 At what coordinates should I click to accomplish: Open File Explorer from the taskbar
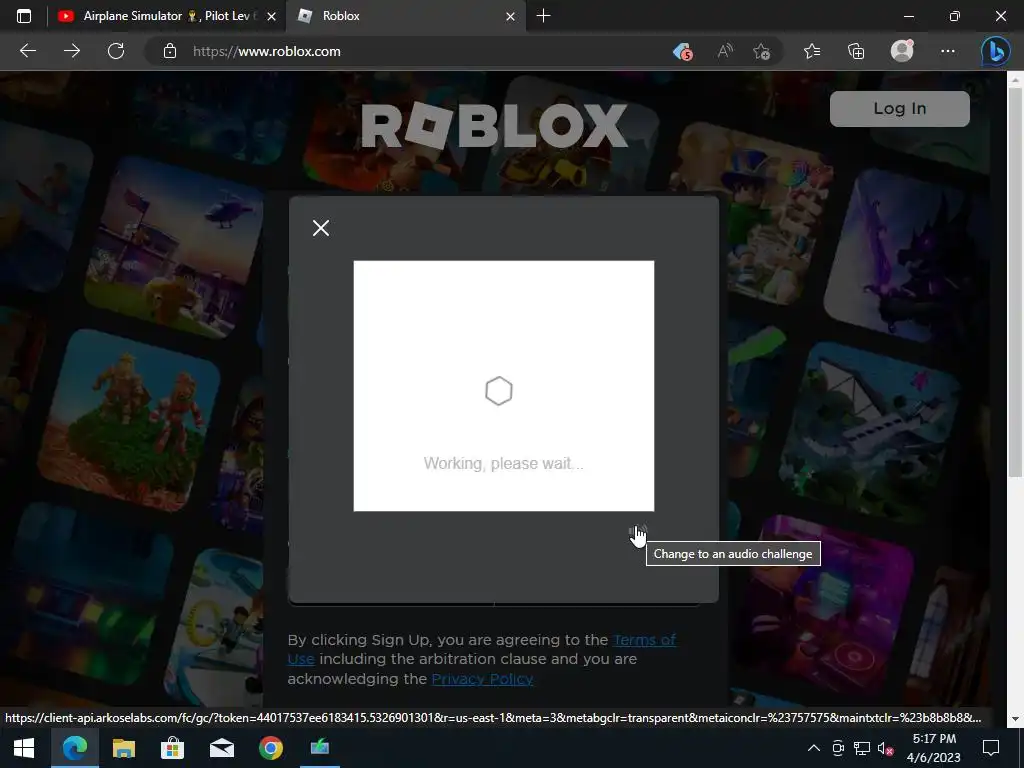tap(123, 748)
